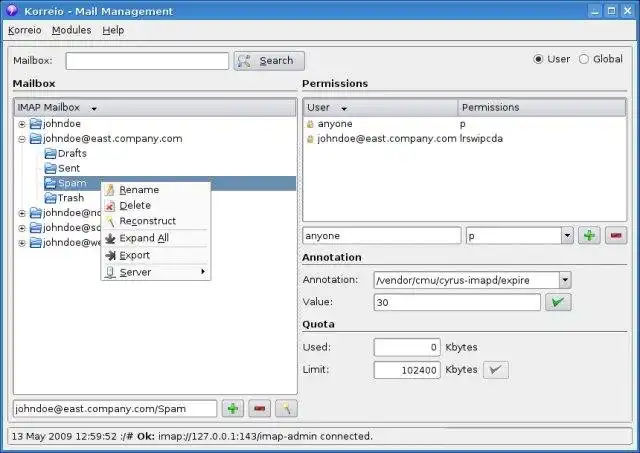This screenshot has width=640, height=453.
Task: Expand the johndoe@we... mailbox node
Action: 22,243
